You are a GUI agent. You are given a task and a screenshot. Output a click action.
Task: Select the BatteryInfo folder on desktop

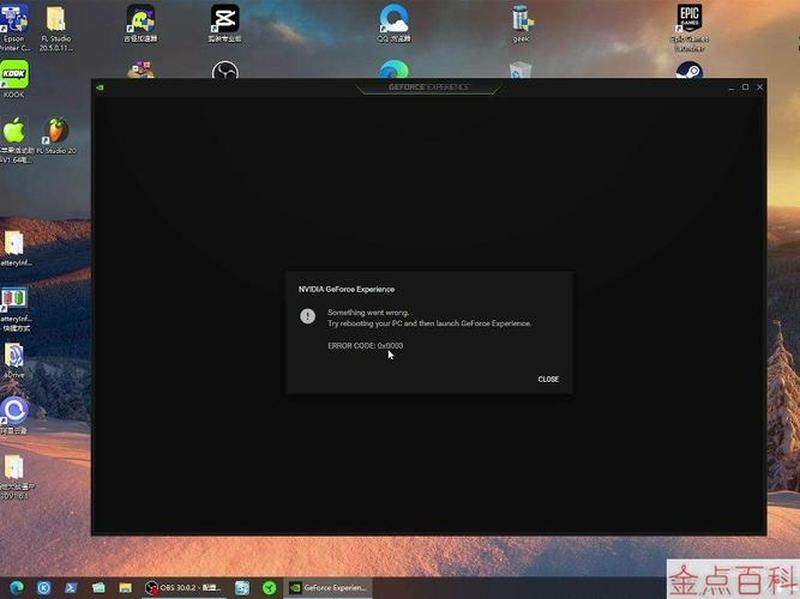pos(14,248)
